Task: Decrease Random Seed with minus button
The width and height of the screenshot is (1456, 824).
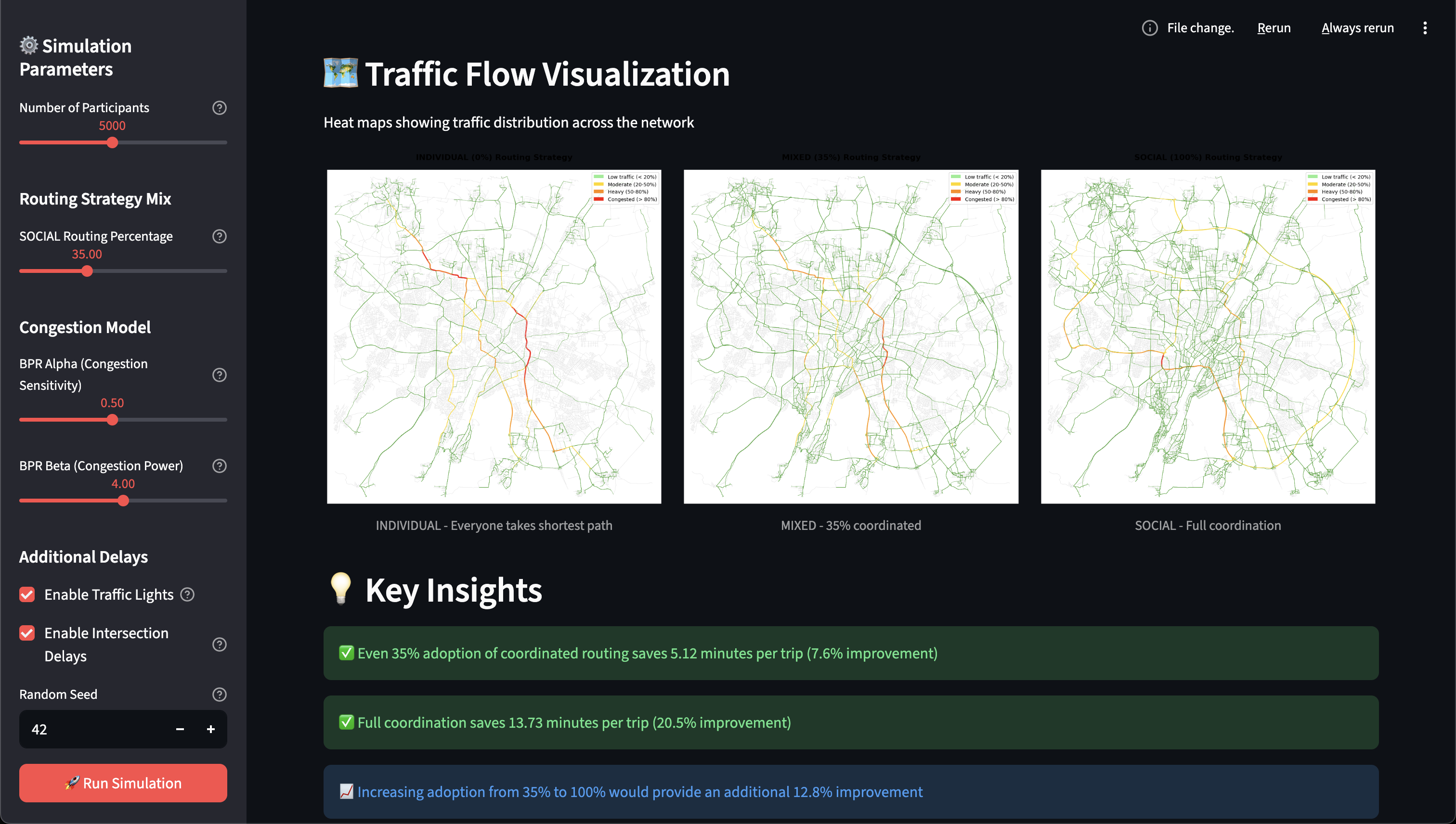Action: 180,730
